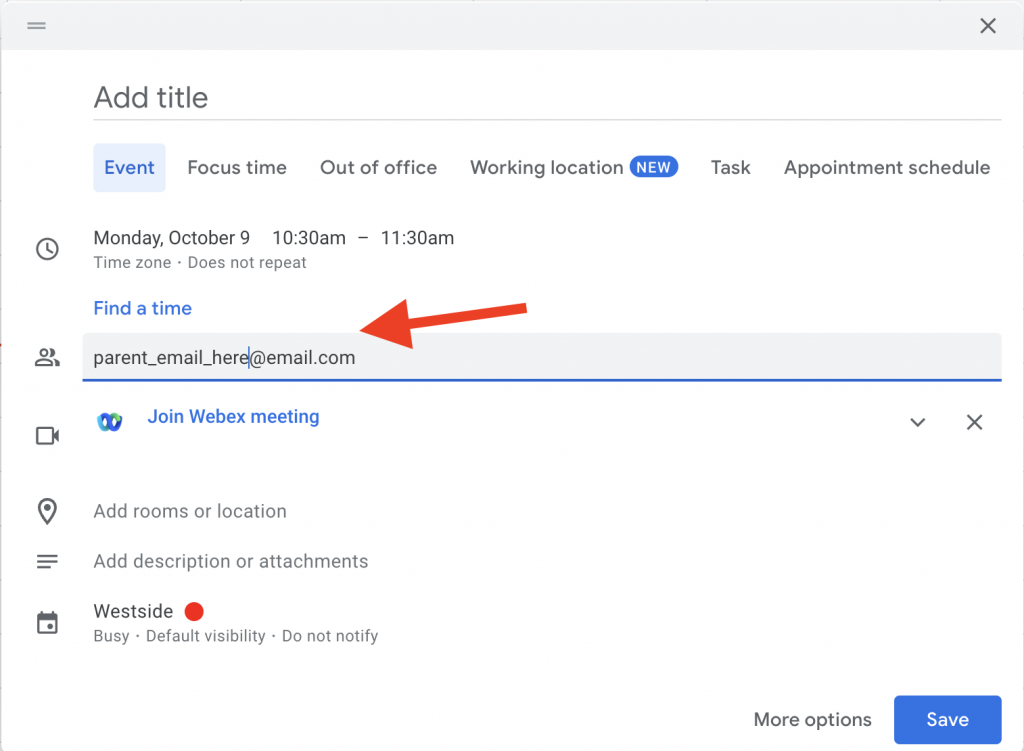Open the Westside calendar selector
Screen dimensions: 1024x751
click(133, 611)
